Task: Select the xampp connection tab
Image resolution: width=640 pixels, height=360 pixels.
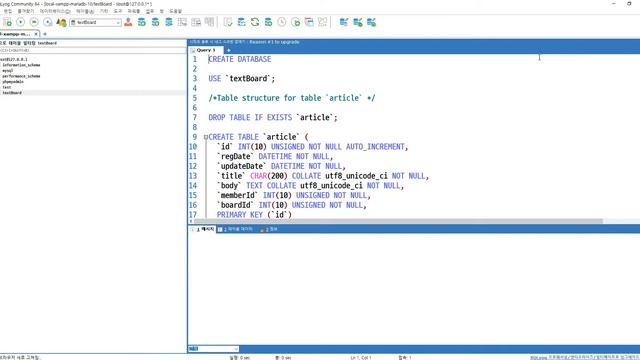Action: [x=16, y=34]
